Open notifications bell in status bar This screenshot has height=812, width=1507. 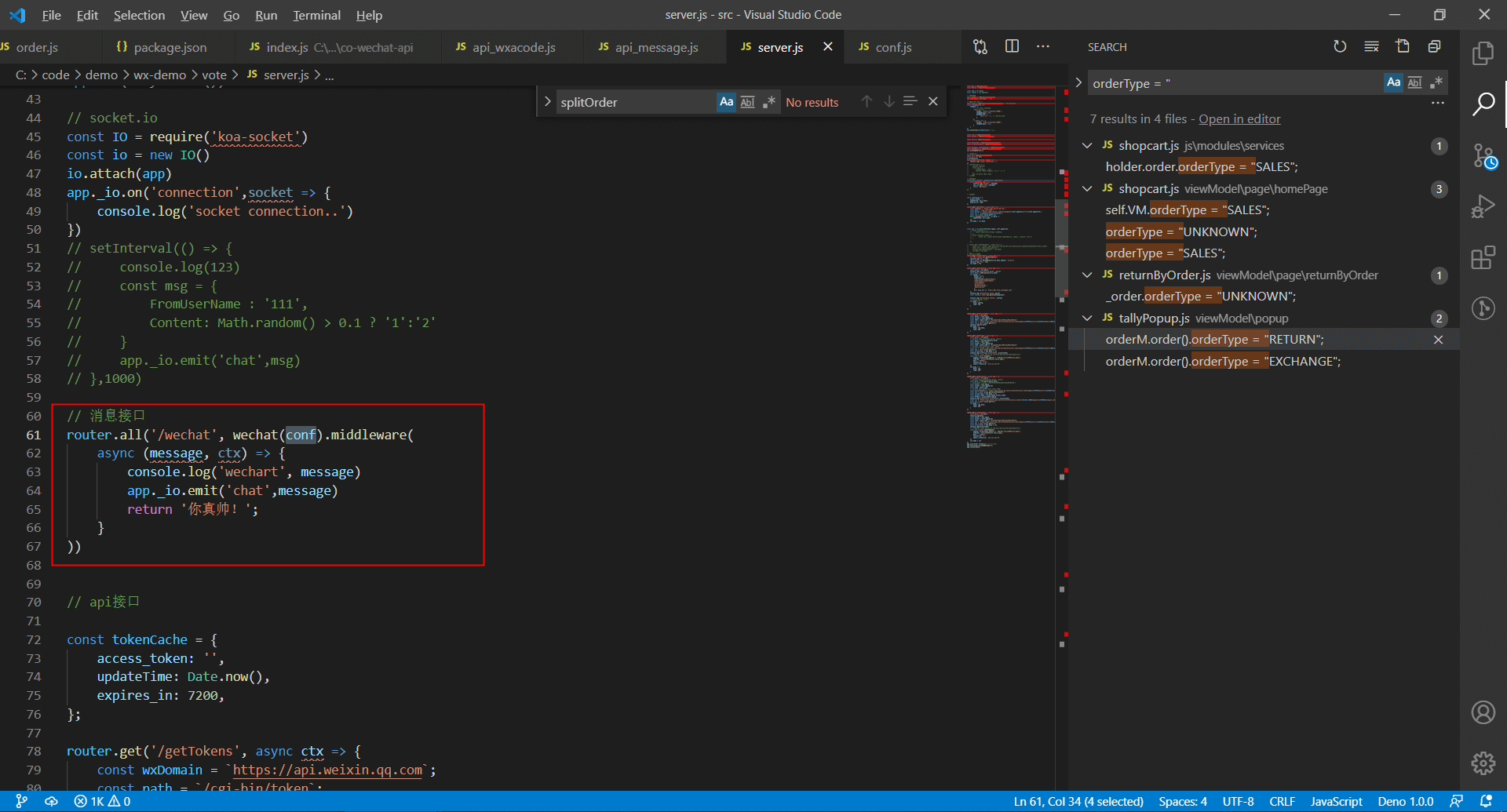click(x=1485, y=802)
